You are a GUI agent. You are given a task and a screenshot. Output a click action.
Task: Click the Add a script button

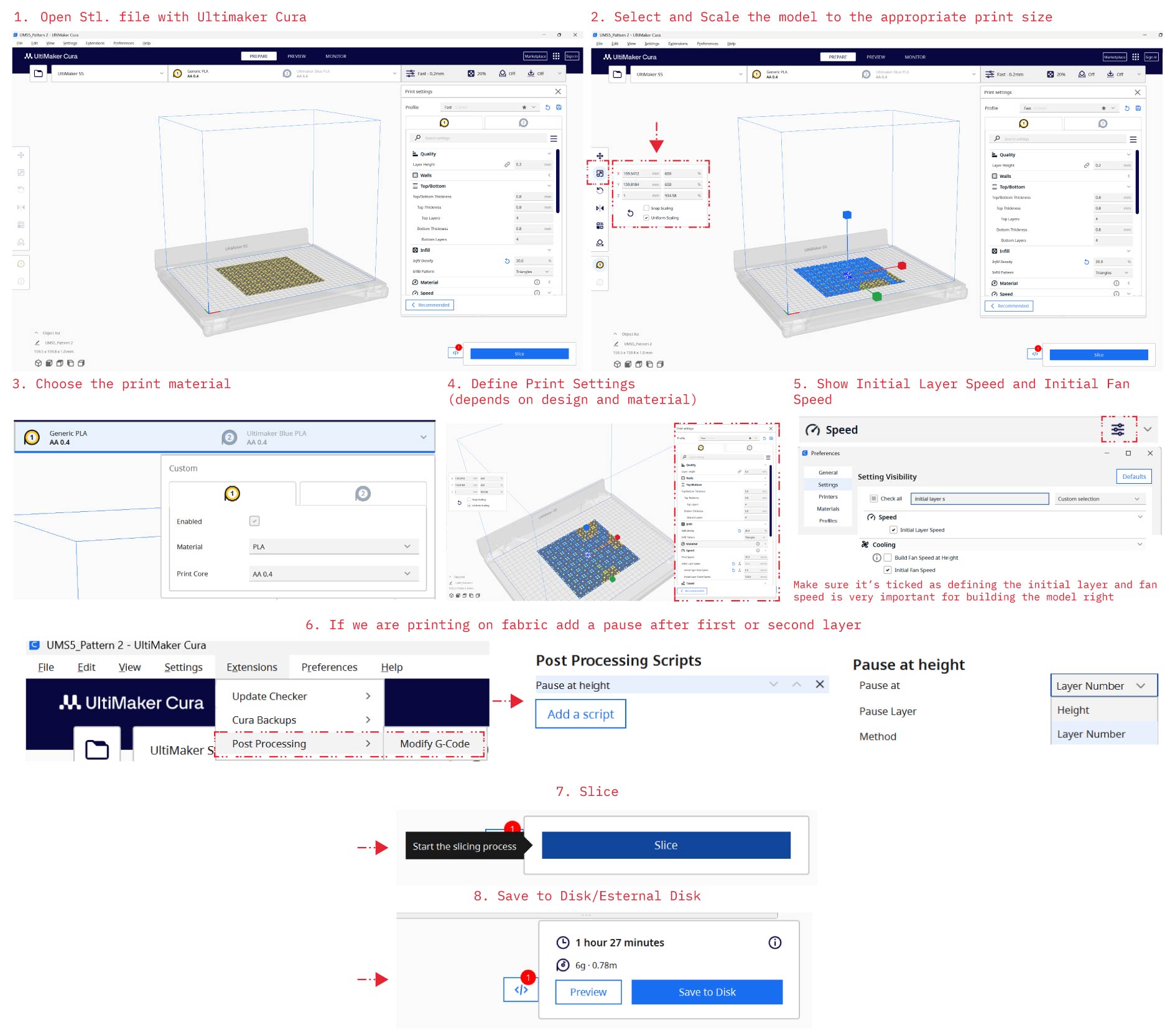coord(580,714)
